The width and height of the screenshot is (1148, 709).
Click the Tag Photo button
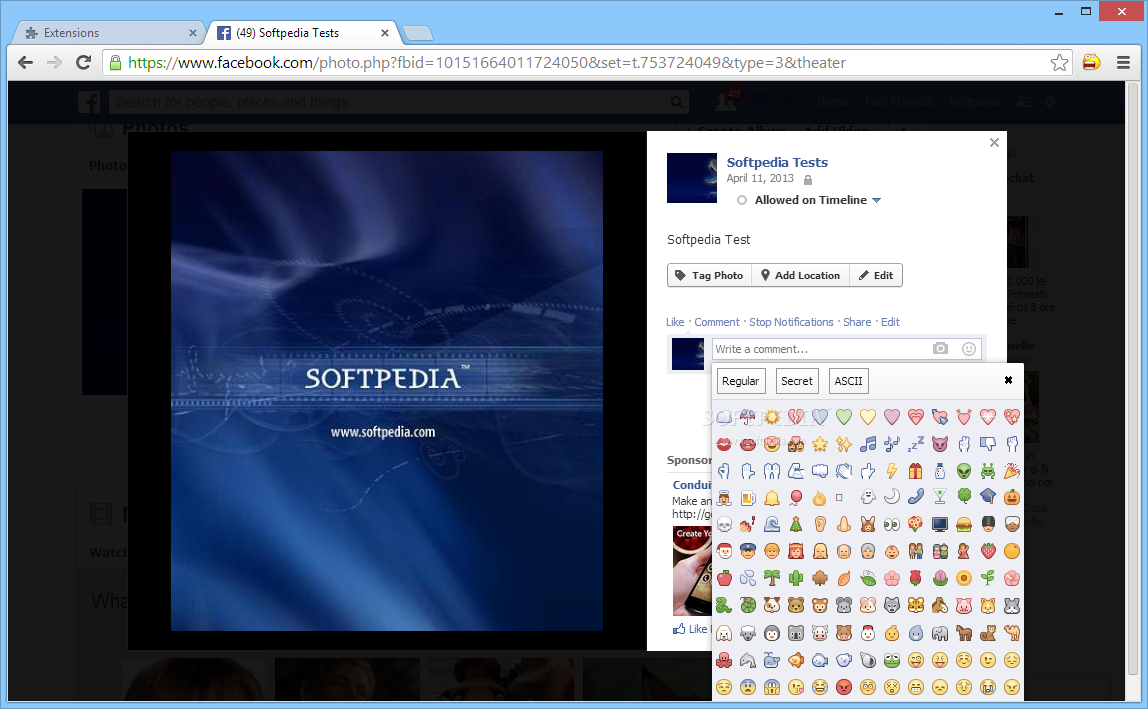709,275
